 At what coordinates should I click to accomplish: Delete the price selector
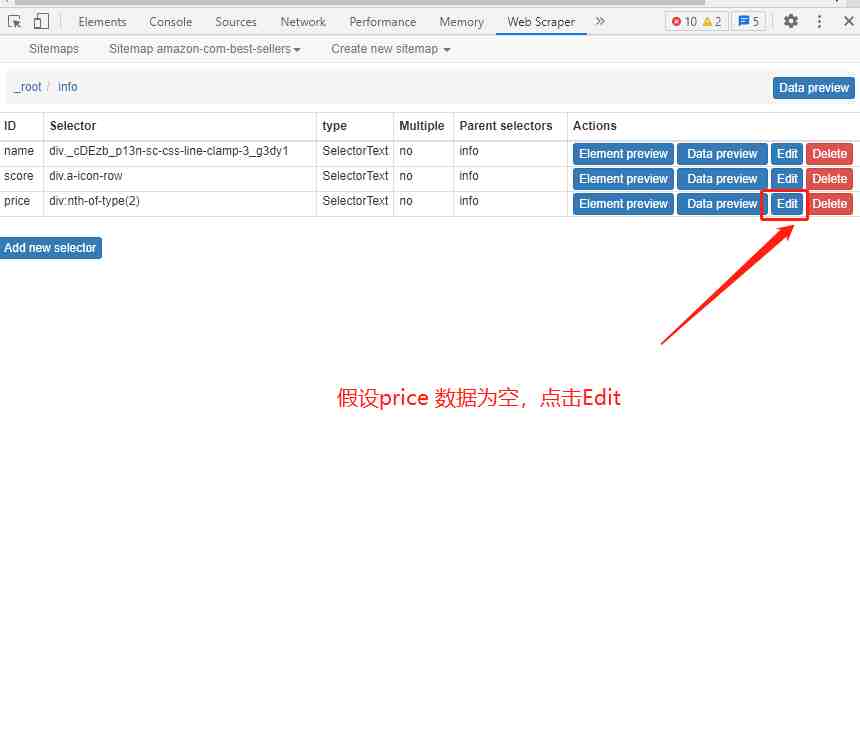(829, 204)
